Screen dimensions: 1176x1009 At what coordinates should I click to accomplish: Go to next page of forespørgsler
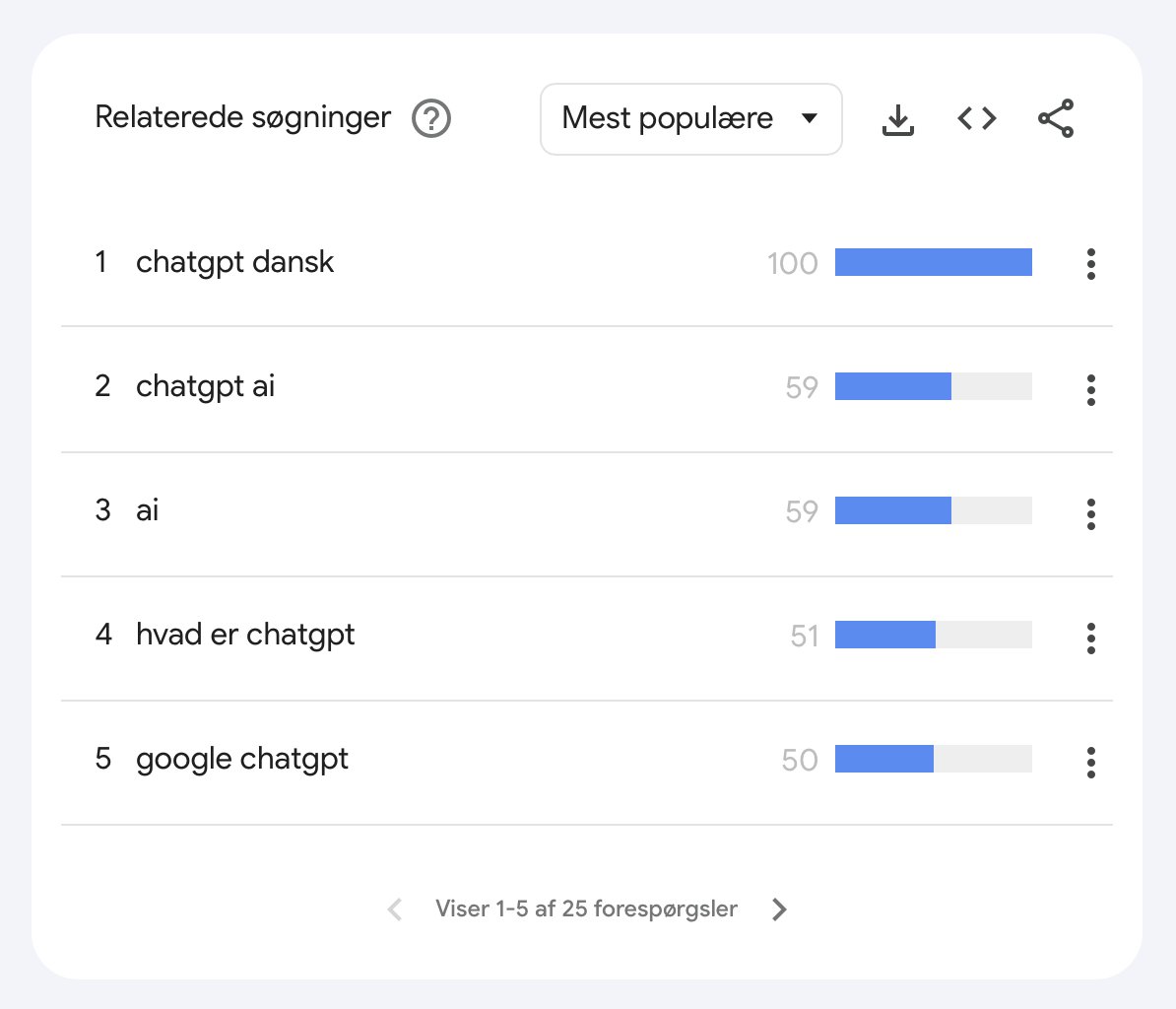779,908
